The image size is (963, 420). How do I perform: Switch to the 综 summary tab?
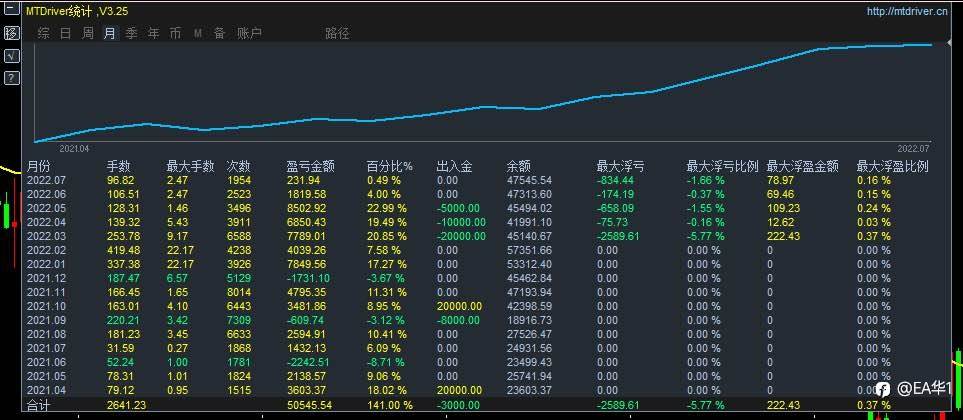44,33
